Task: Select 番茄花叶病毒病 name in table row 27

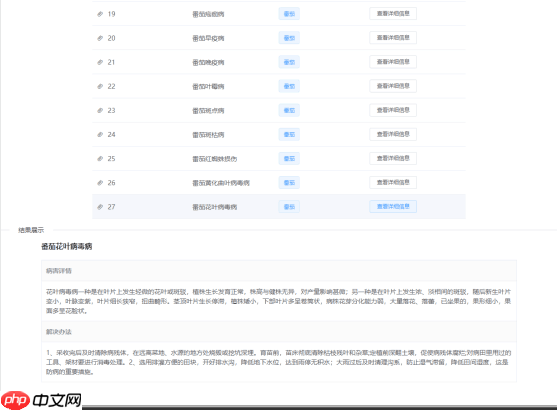Action: 215,207
